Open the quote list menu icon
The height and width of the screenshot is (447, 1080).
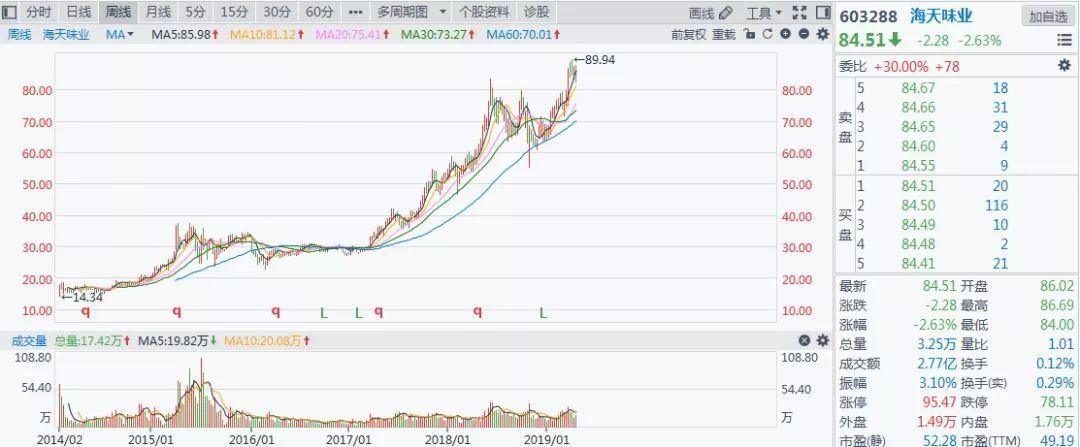[1064, 40]
